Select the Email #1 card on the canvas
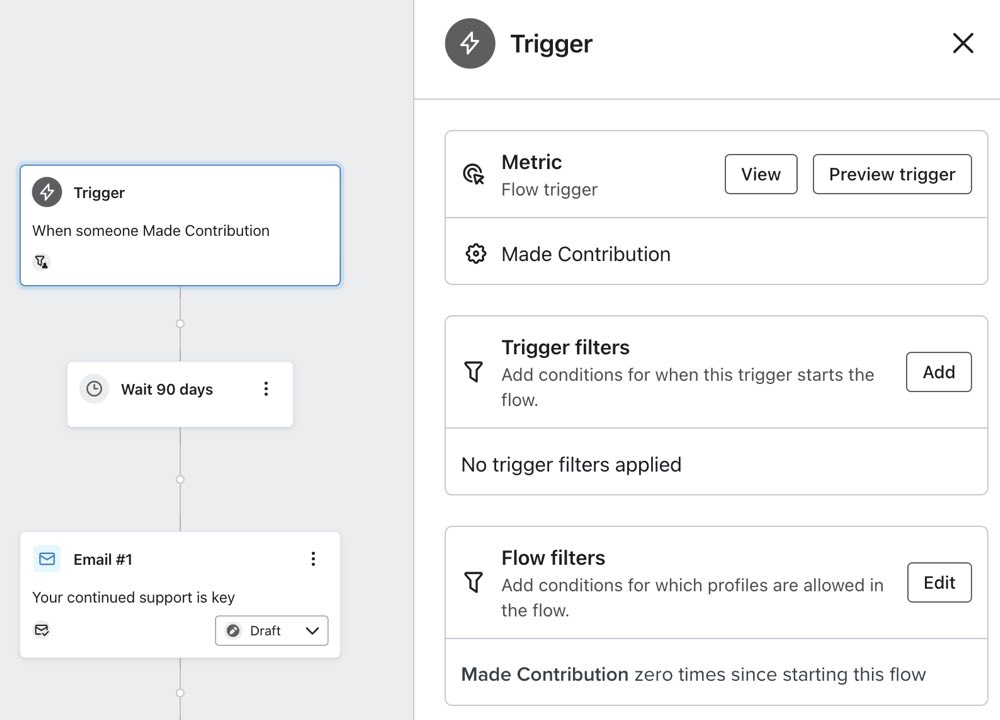This screenshot has width=1000, height=720. coord(150,595)
